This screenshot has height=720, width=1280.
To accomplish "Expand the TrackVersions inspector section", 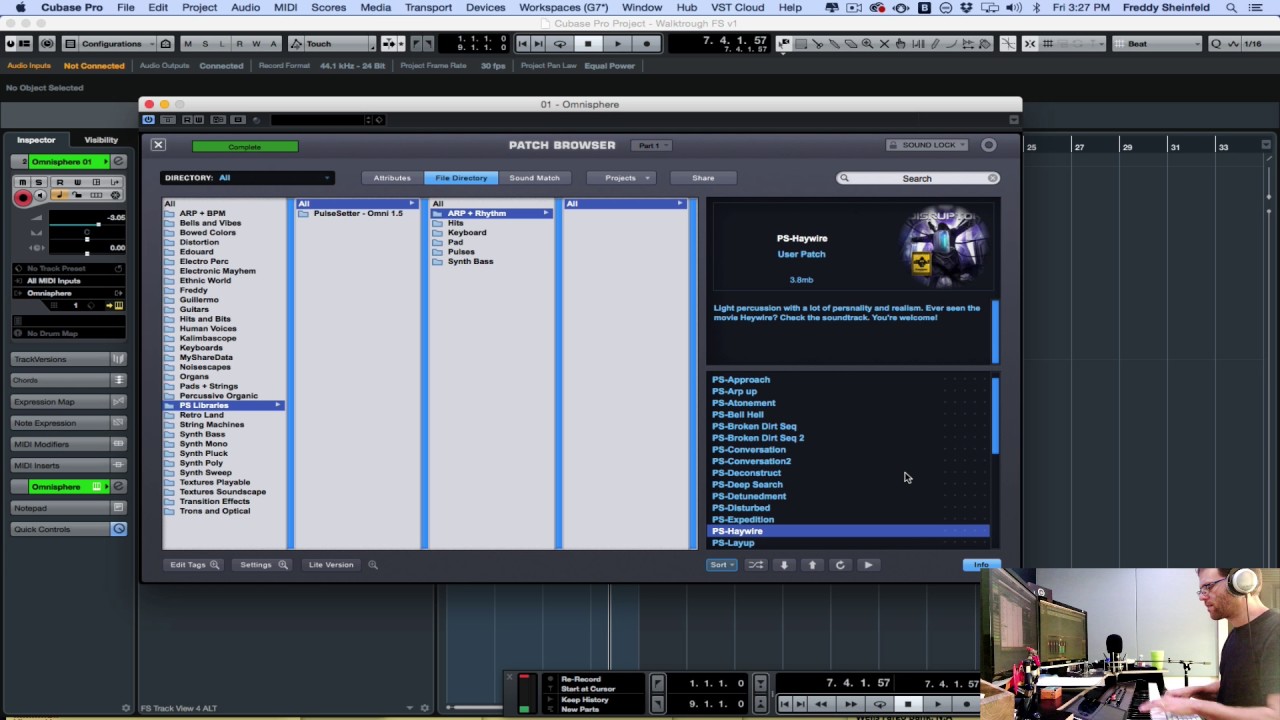I will pos(68,359).
